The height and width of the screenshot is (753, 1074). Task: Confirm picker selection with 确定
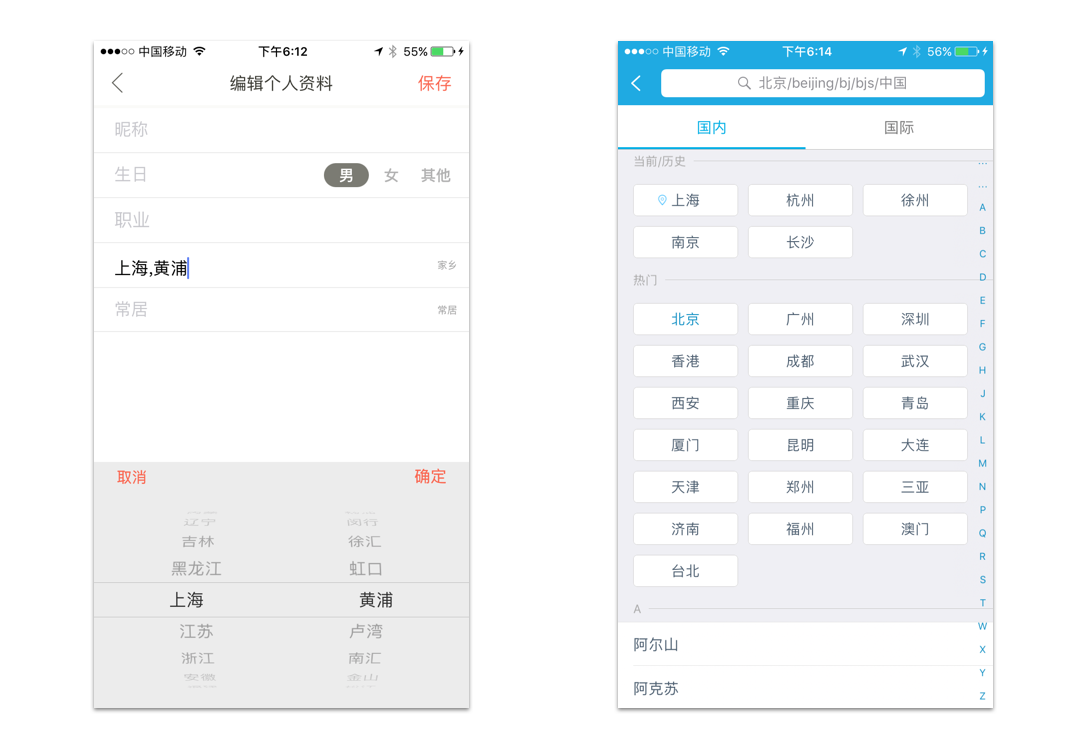(x=430, y=477)
